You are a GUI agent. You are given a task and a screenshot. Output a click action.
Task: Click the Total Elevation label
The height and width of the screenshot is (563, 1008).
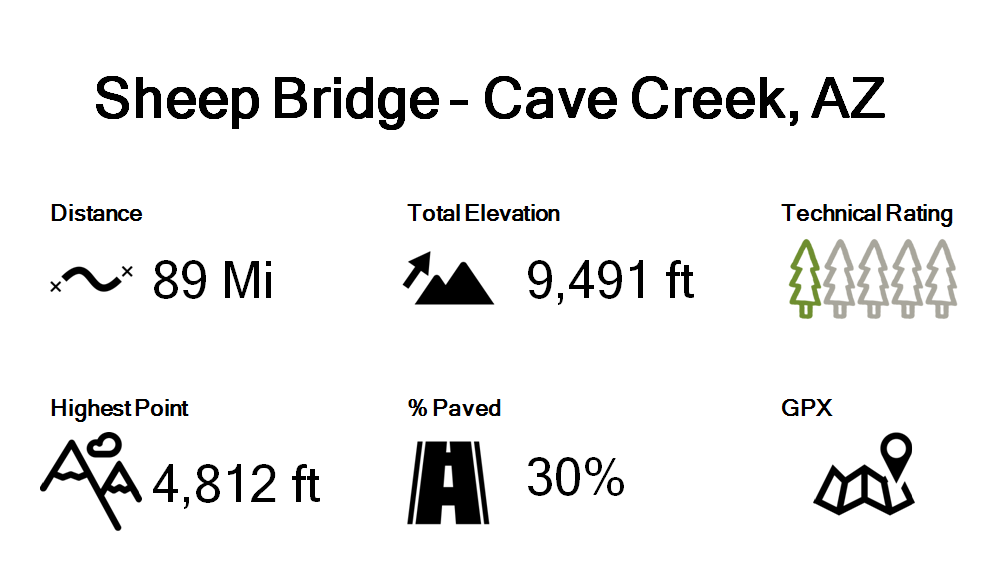483,213
